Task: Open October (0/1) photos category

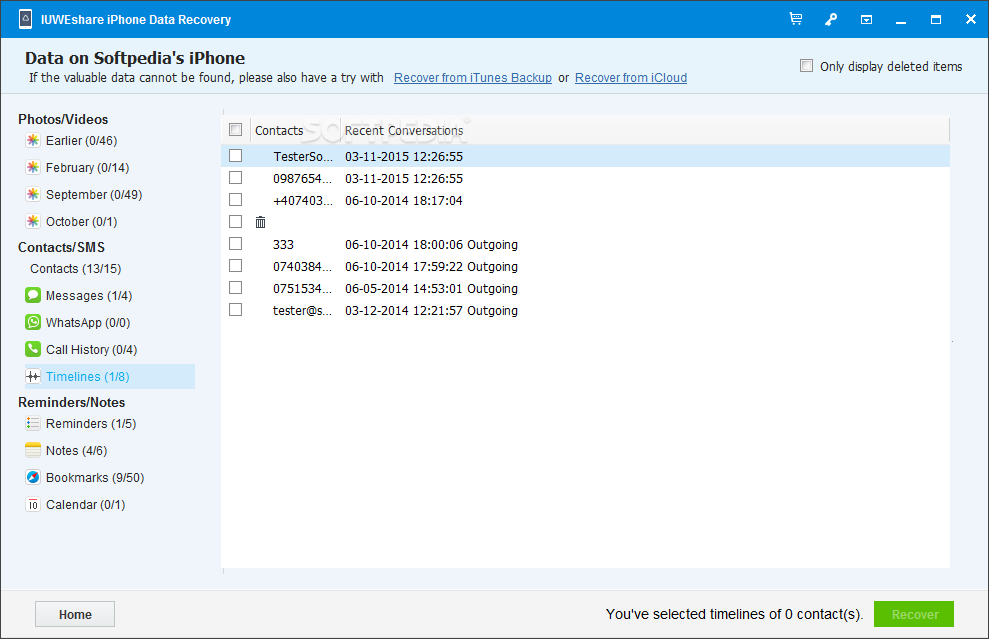Action: [81, 222]
